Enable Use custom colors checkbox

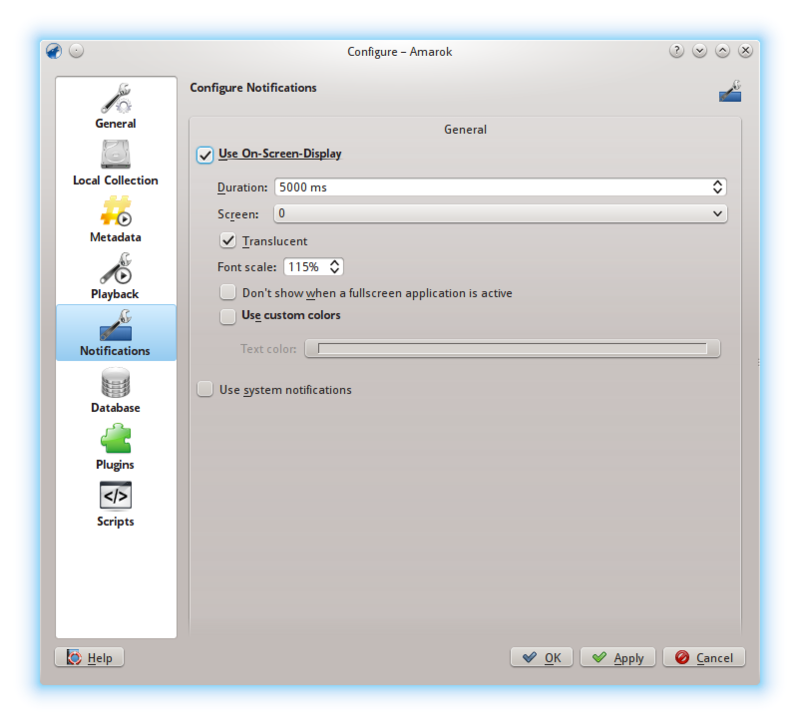tap(228, 316)
